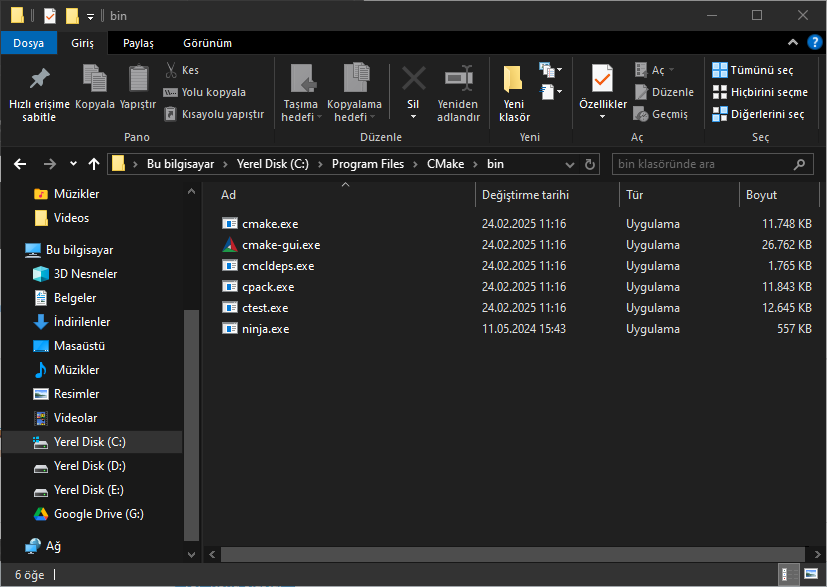Click Düzenle edit in Aç group

[664, 92]
